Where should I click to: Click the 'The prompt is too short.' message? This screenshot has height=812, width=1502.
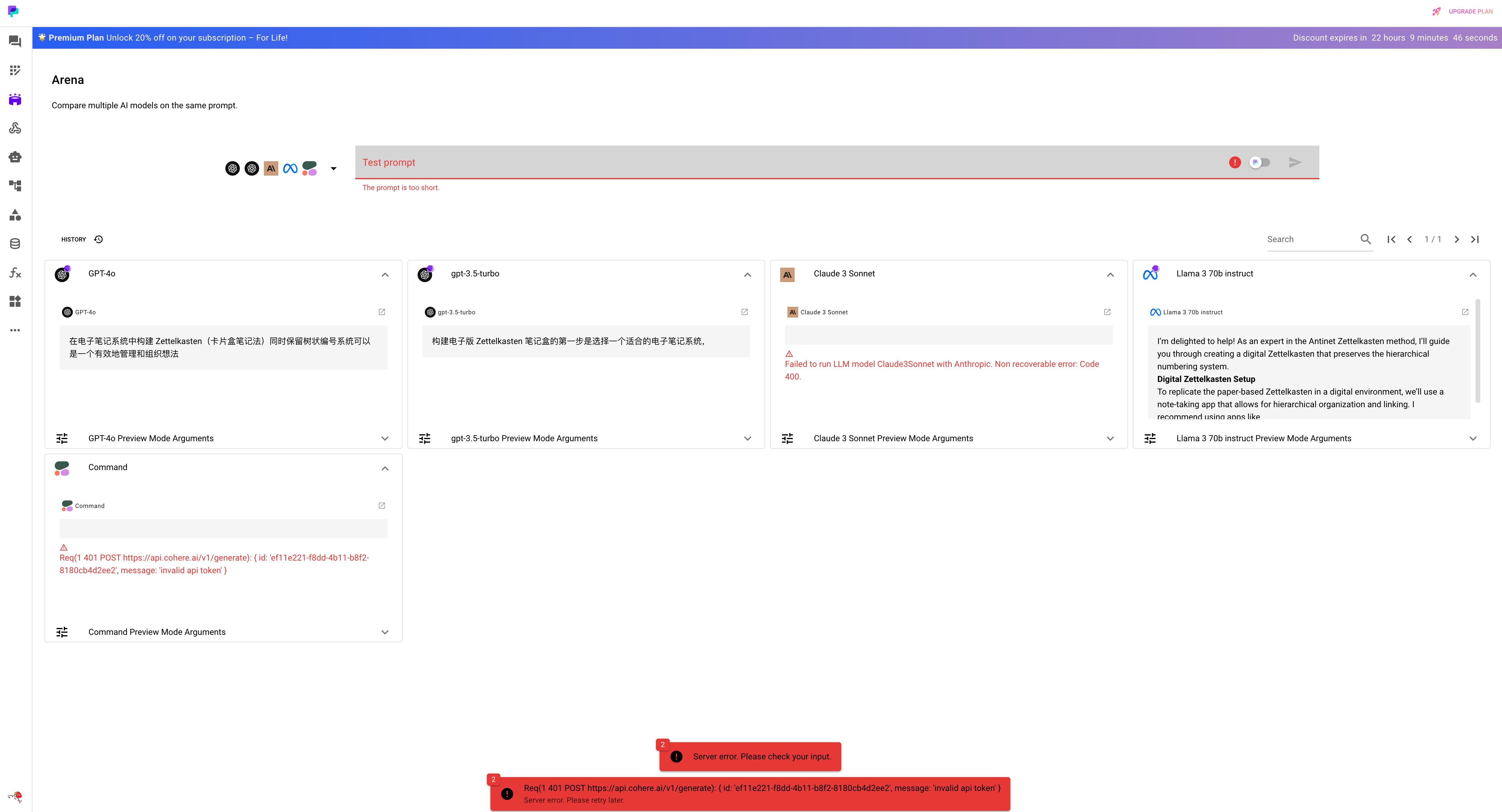(400, 188)
